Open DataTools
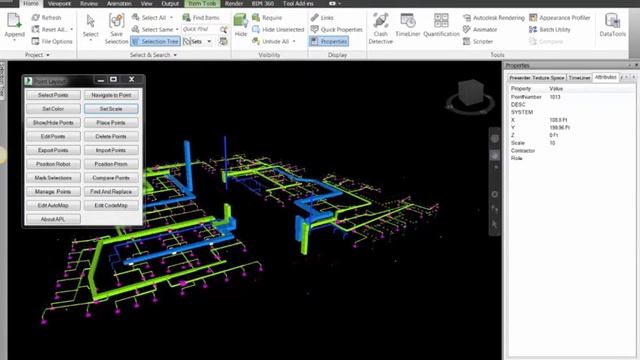 pos(613,25)
